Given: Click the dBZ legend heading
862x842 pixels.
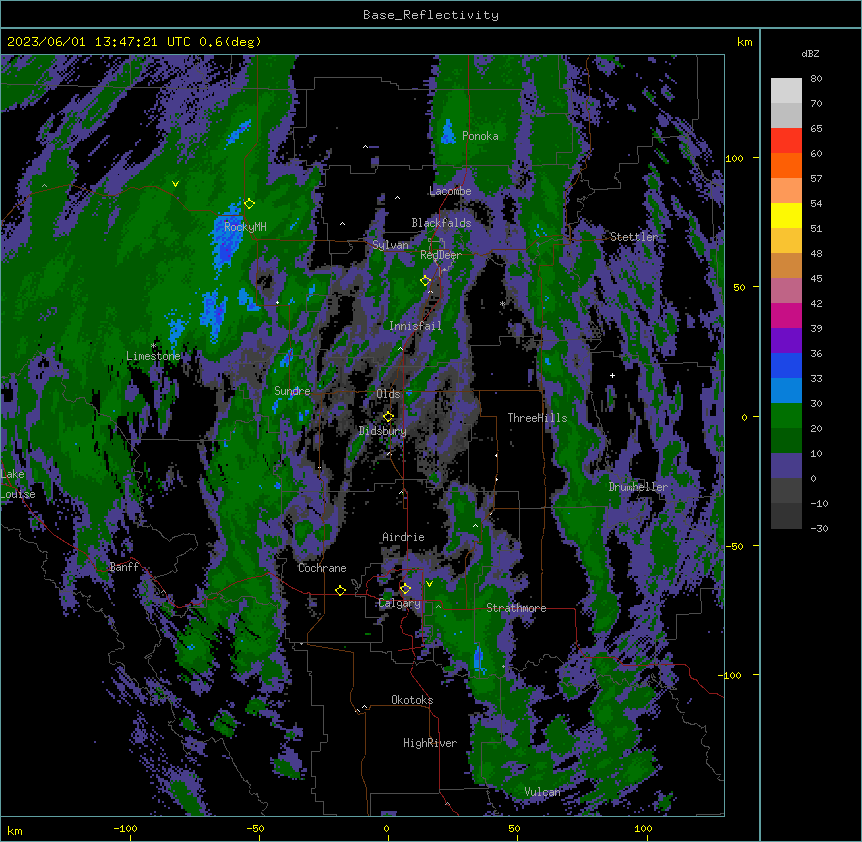Looking at the screenshot, I should point(810,53).
